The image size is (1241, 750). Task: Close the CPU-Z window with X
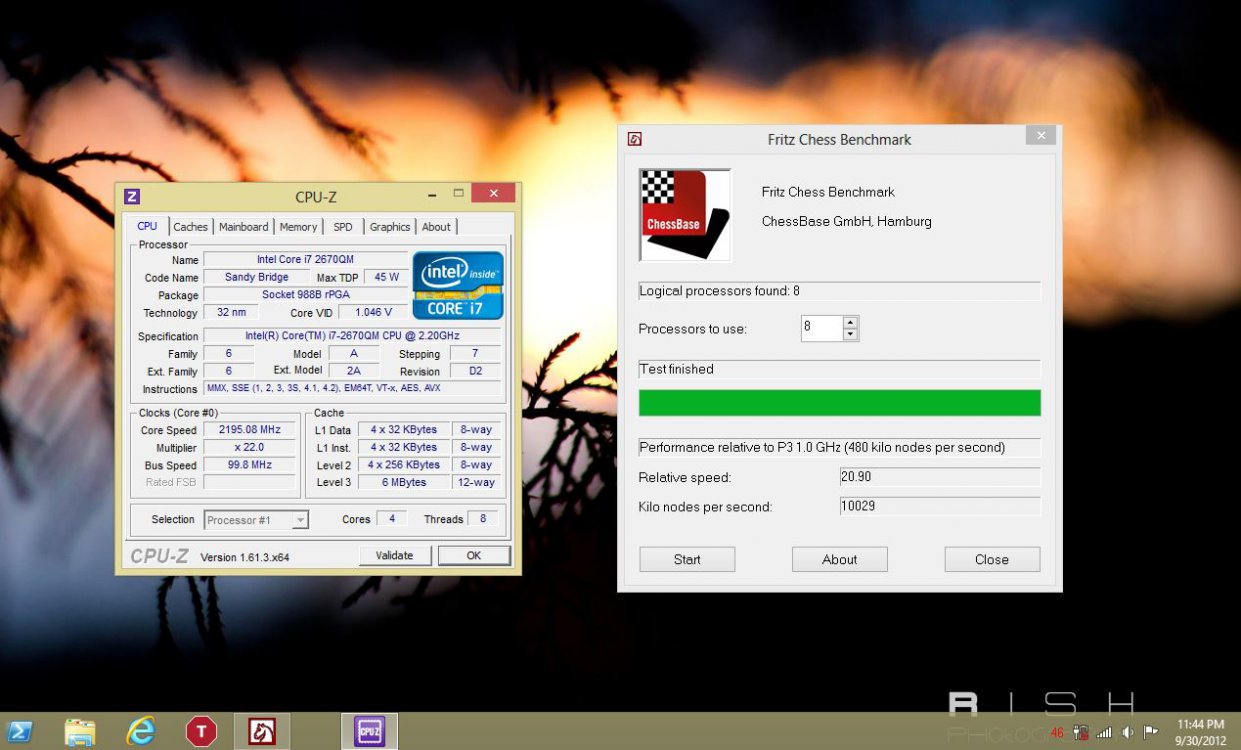493,194
